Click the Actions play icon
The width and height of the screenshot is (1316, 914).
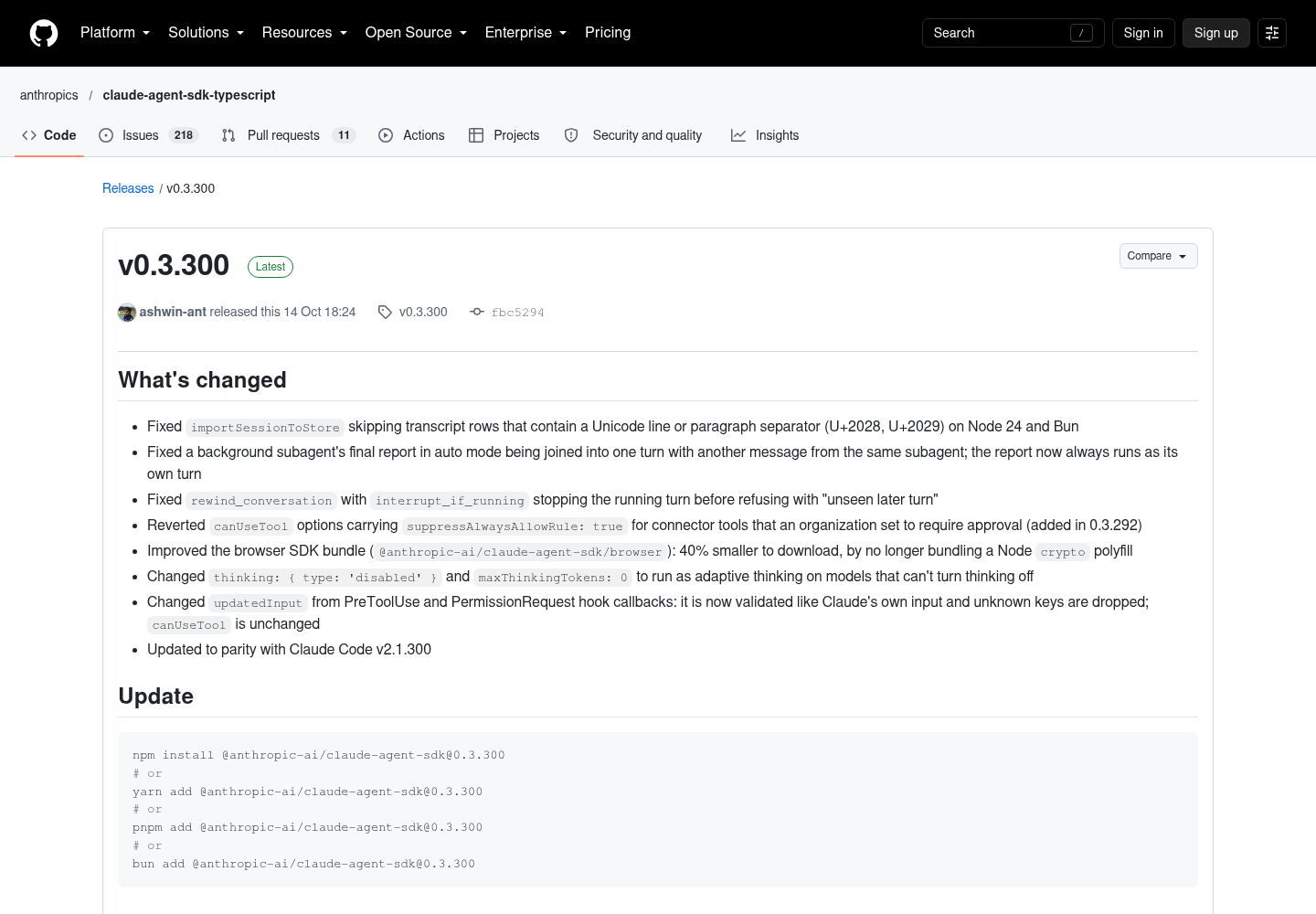click(386, 135)
